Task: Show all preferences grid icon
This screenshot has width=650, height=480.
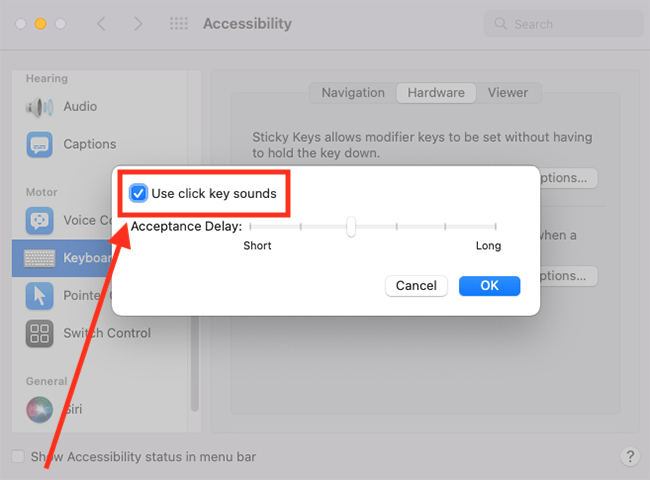Action: tap(179, 24)
